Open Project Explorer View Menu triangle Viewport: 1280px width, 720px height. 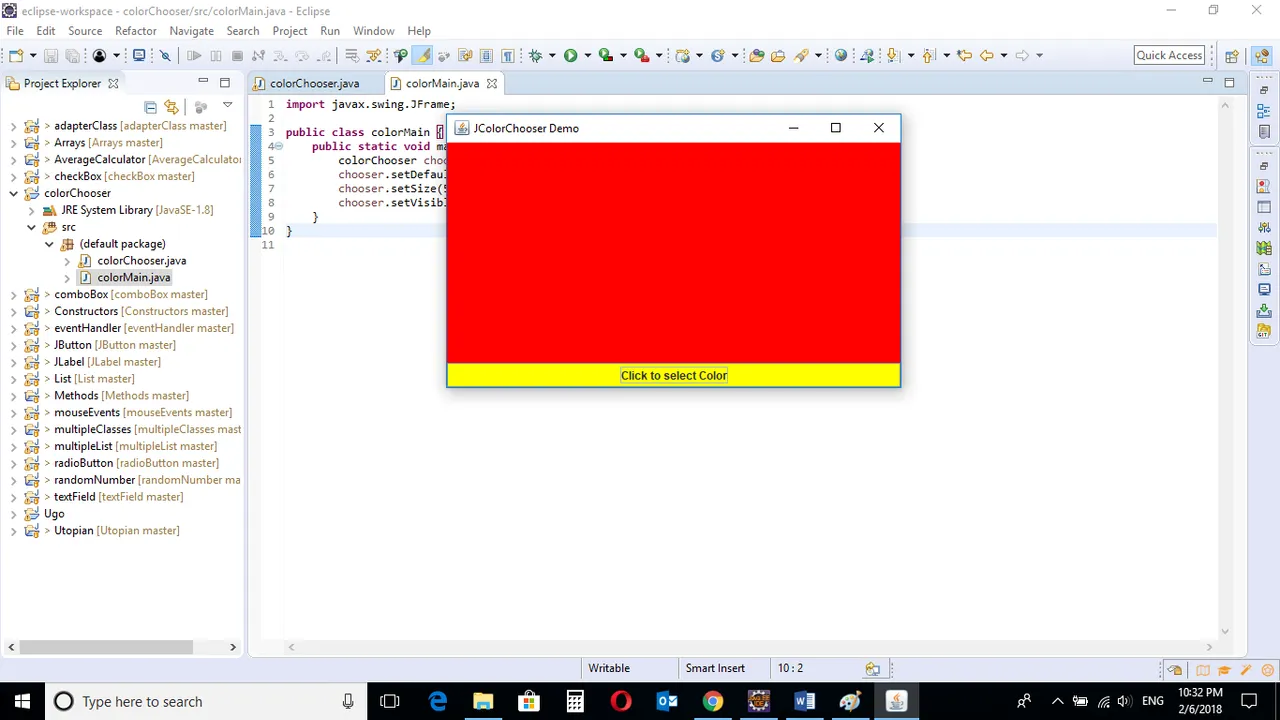[x=227, y=105]
